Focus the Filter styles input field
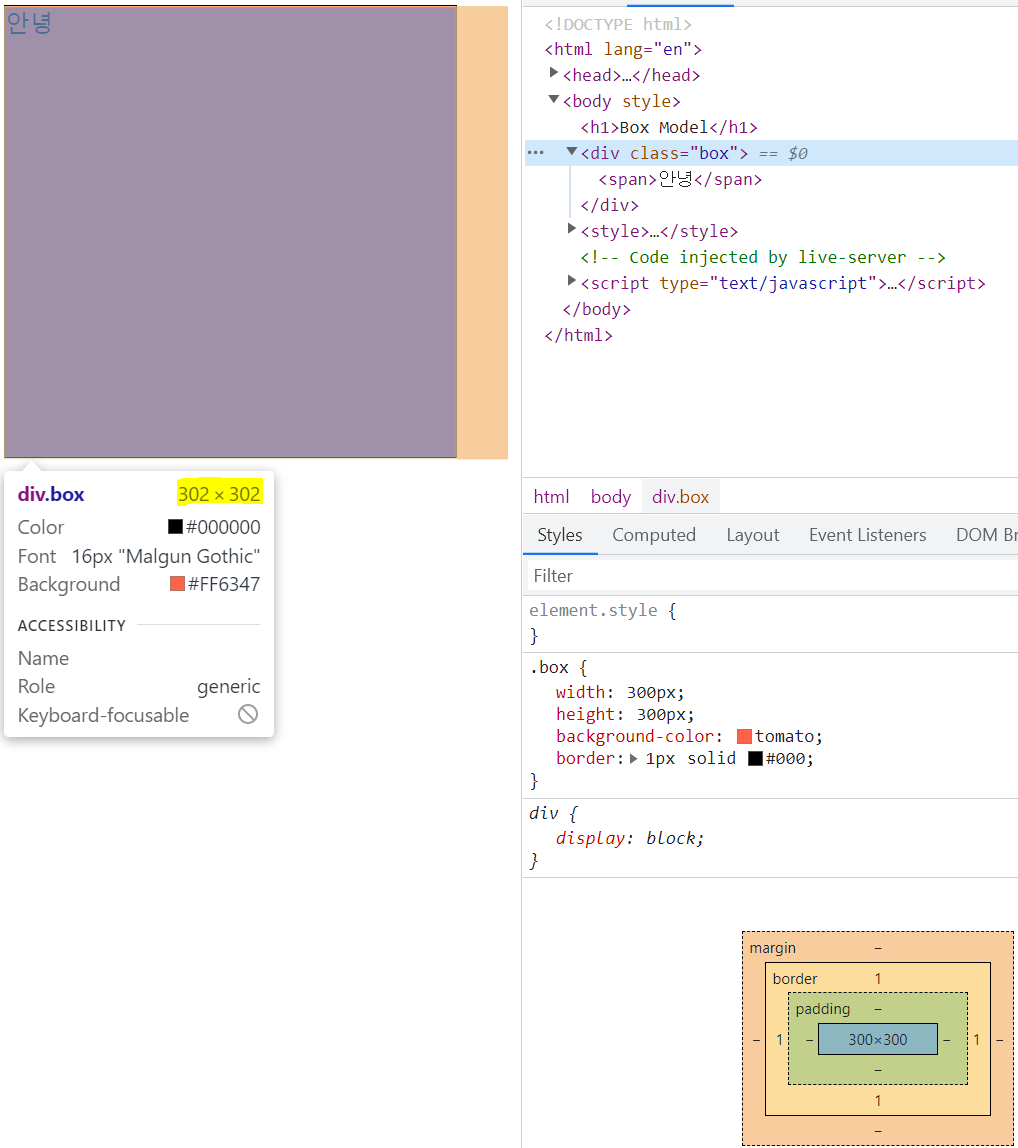 pyautogui.click(x=772, y=576)
